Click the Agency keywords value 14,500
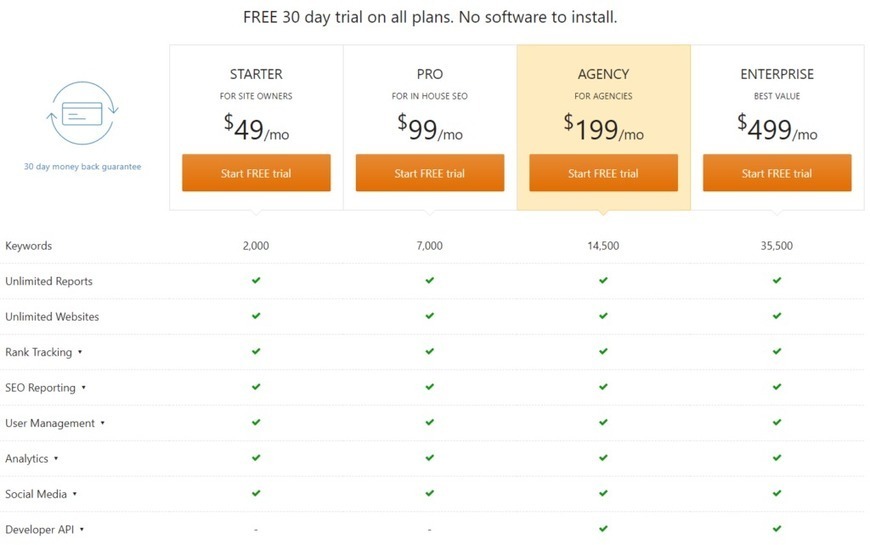The width and height of the screenshot is (870, 545). coord(603,245)
